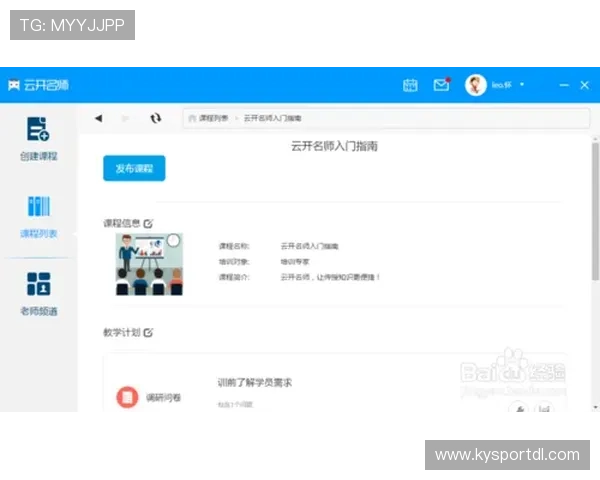The image size is (600, 480).
Task: Go forward with the right arrow
Action: 125,118
